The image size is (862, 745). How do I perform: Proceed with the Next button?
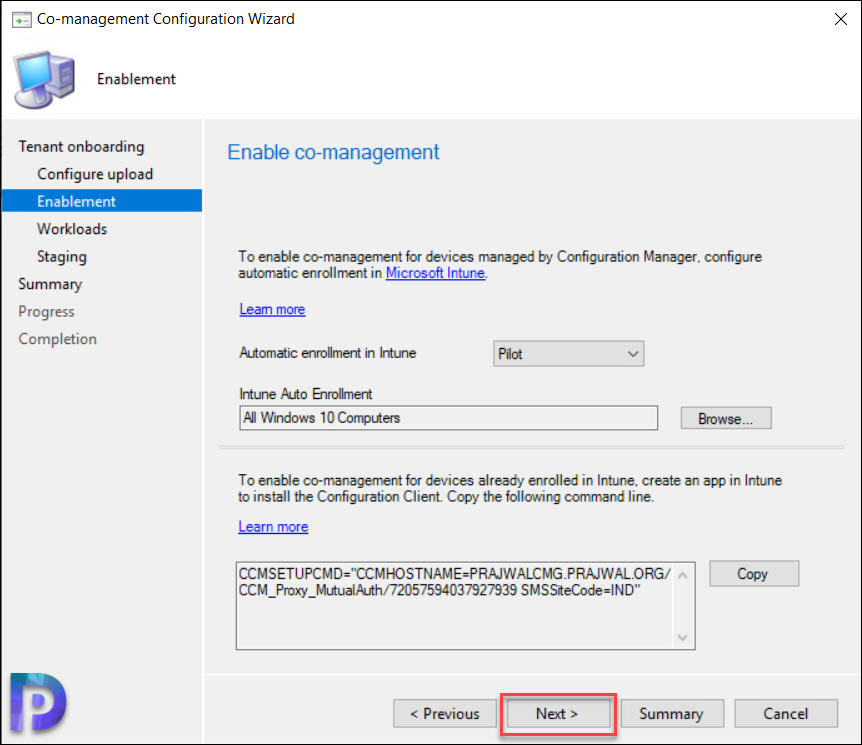(x=557, y=714)
